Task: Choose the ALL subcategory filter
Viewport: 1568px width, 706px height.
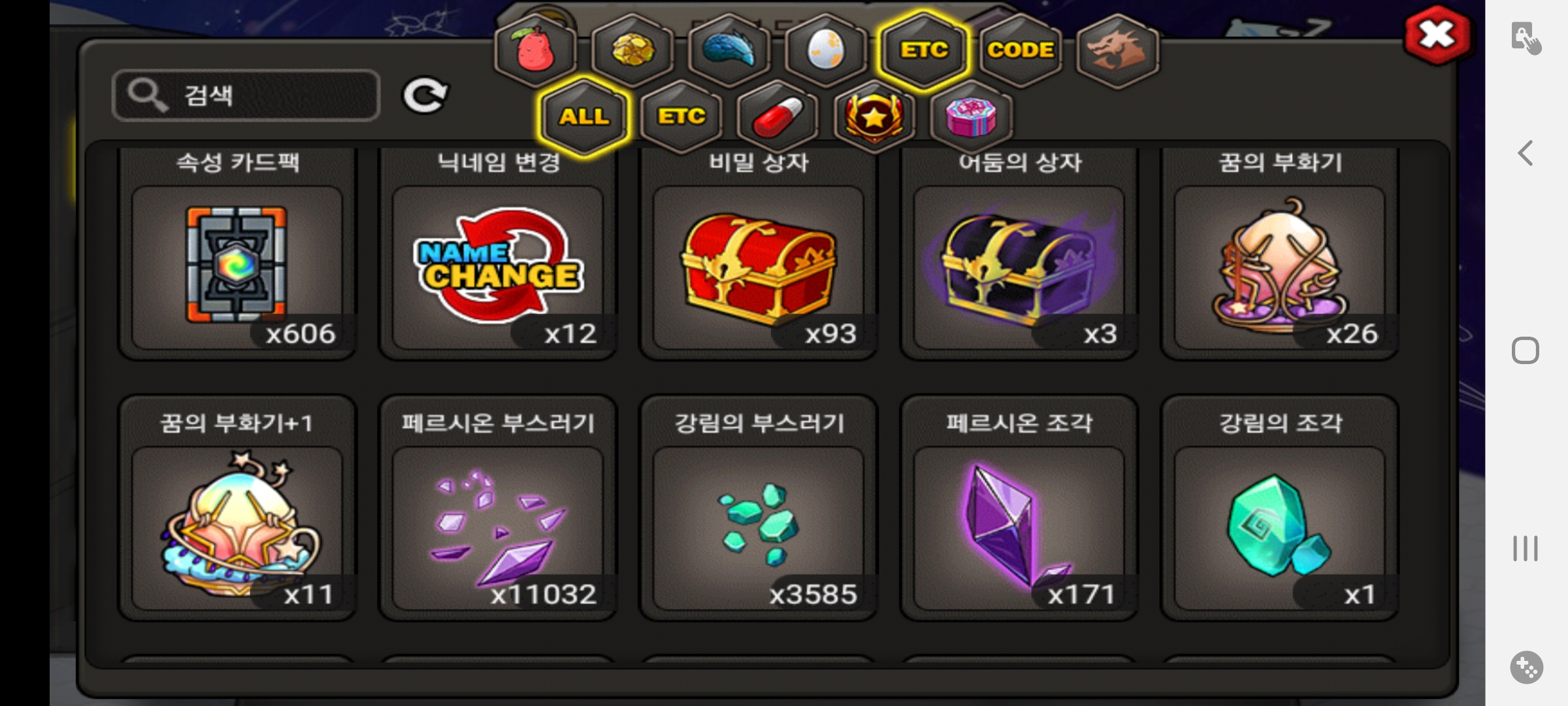Action: [584, 116]
